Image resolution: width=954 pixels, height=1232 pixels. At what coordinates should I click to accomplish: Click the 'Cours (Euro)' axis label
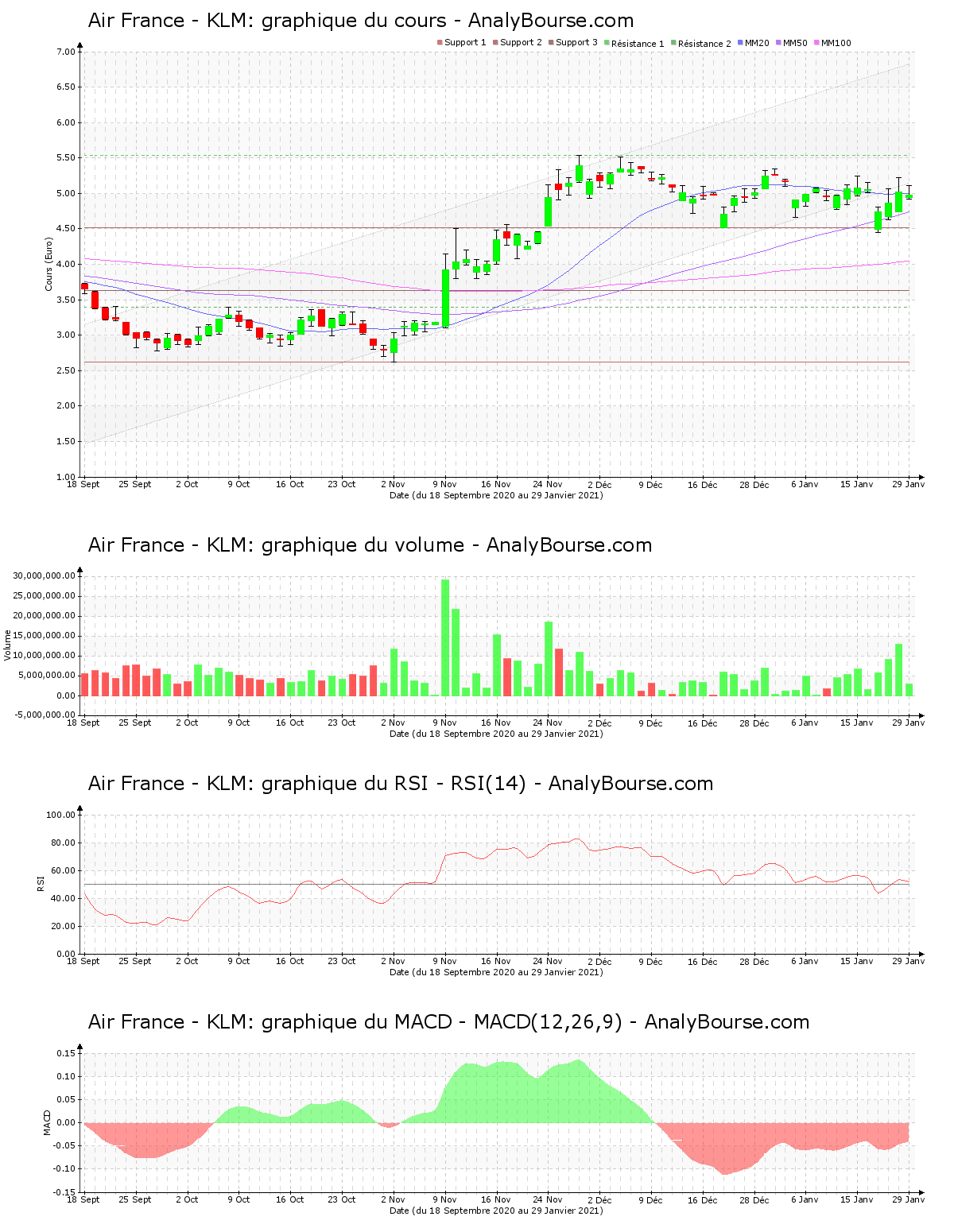(49, 265)
